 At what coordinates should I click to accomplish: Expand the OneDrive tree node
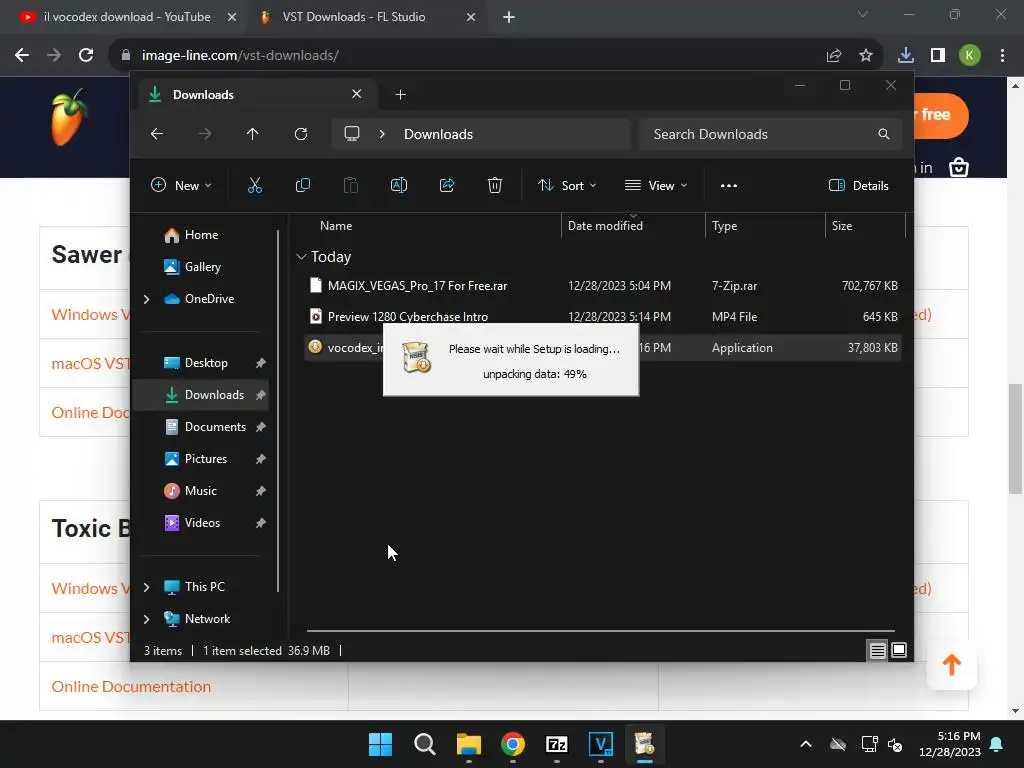click(146, 299)
